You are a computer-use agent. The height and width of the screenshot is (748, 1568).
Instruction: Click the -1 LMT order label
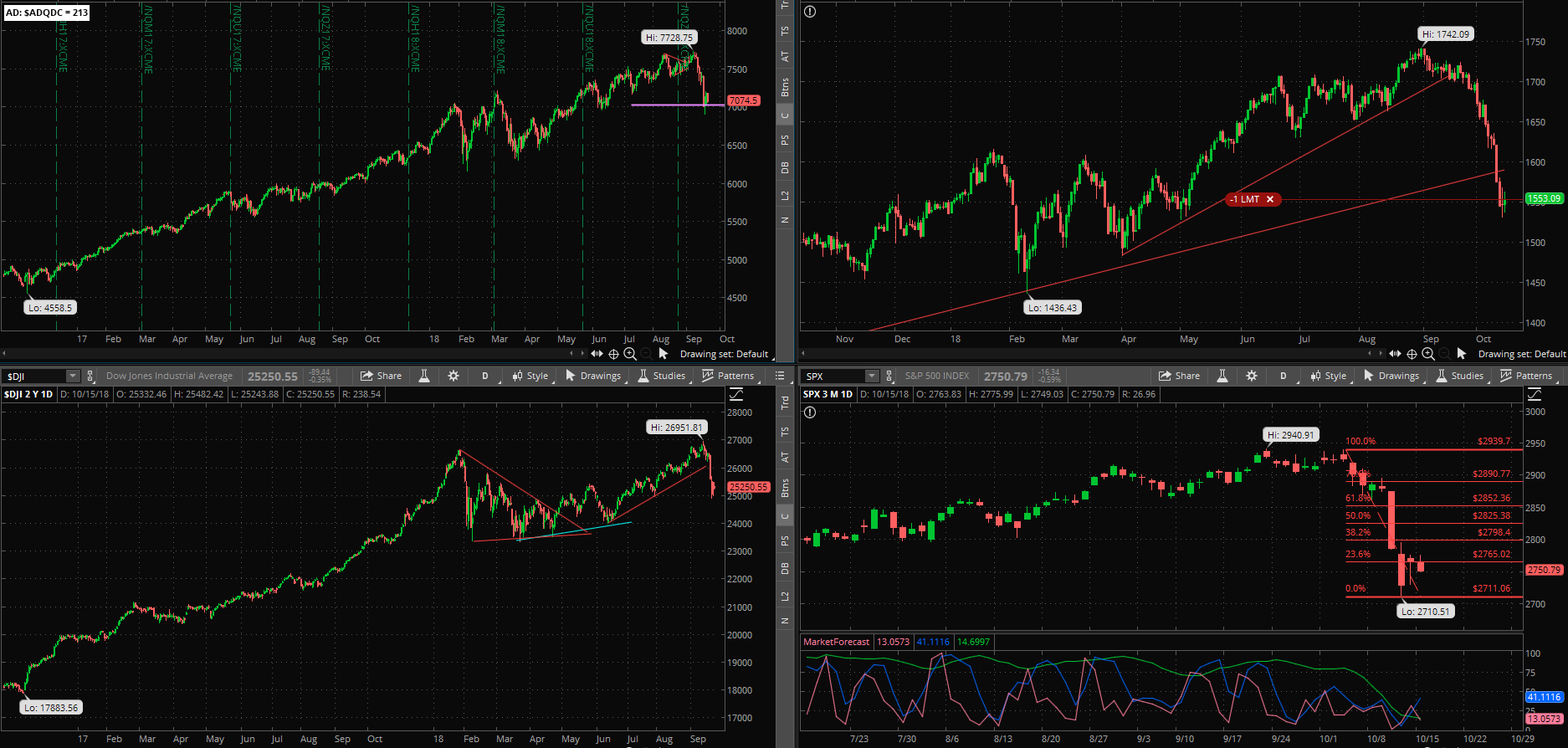(x=1245, y=199)
